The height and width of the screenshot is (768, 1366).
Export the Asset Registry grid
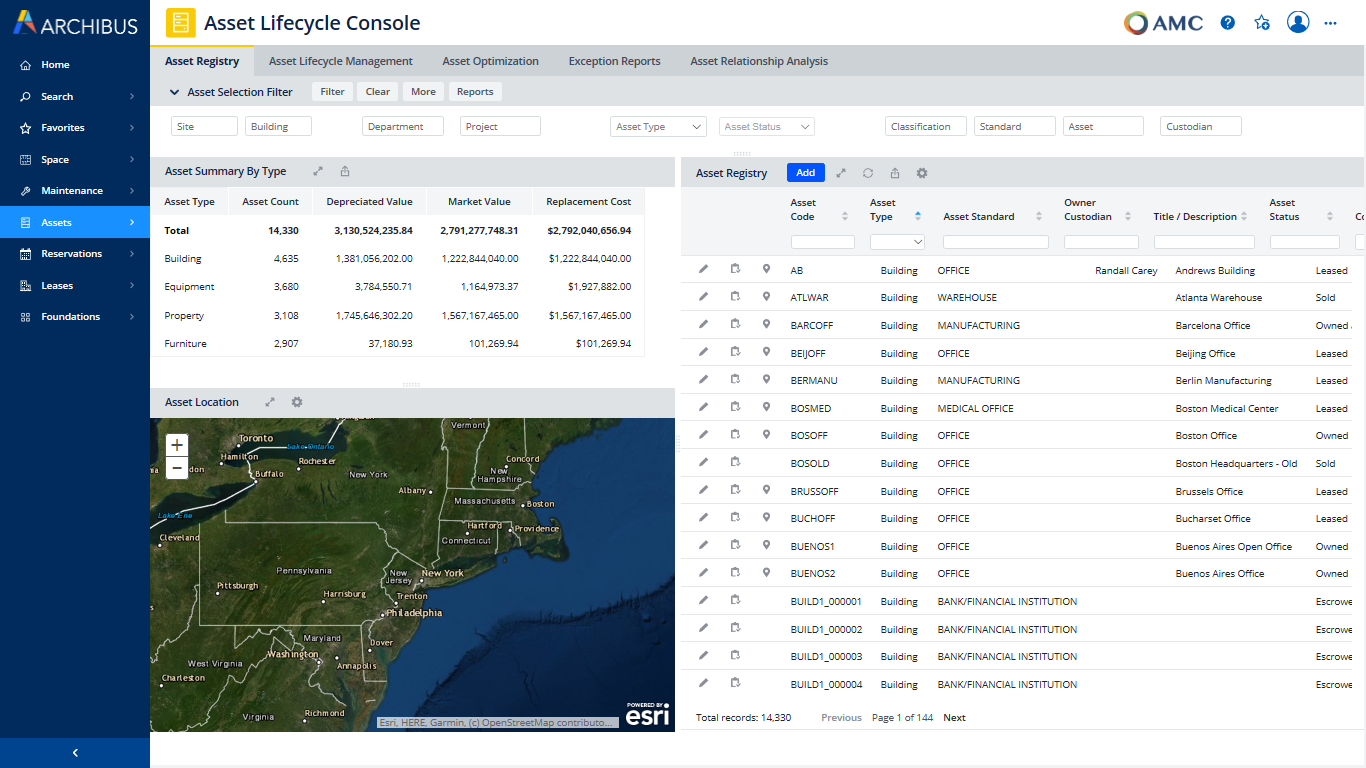pos(895,173)
